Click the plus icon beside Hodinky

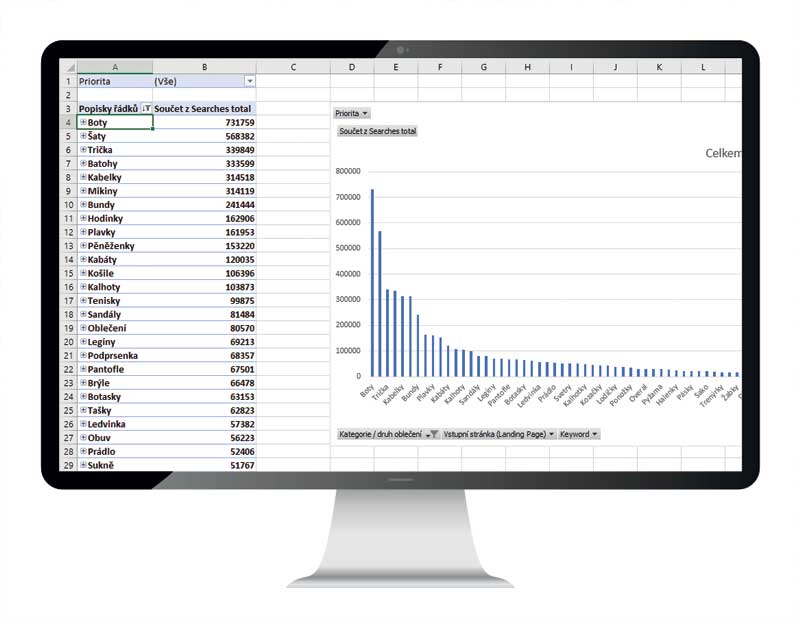83,218
